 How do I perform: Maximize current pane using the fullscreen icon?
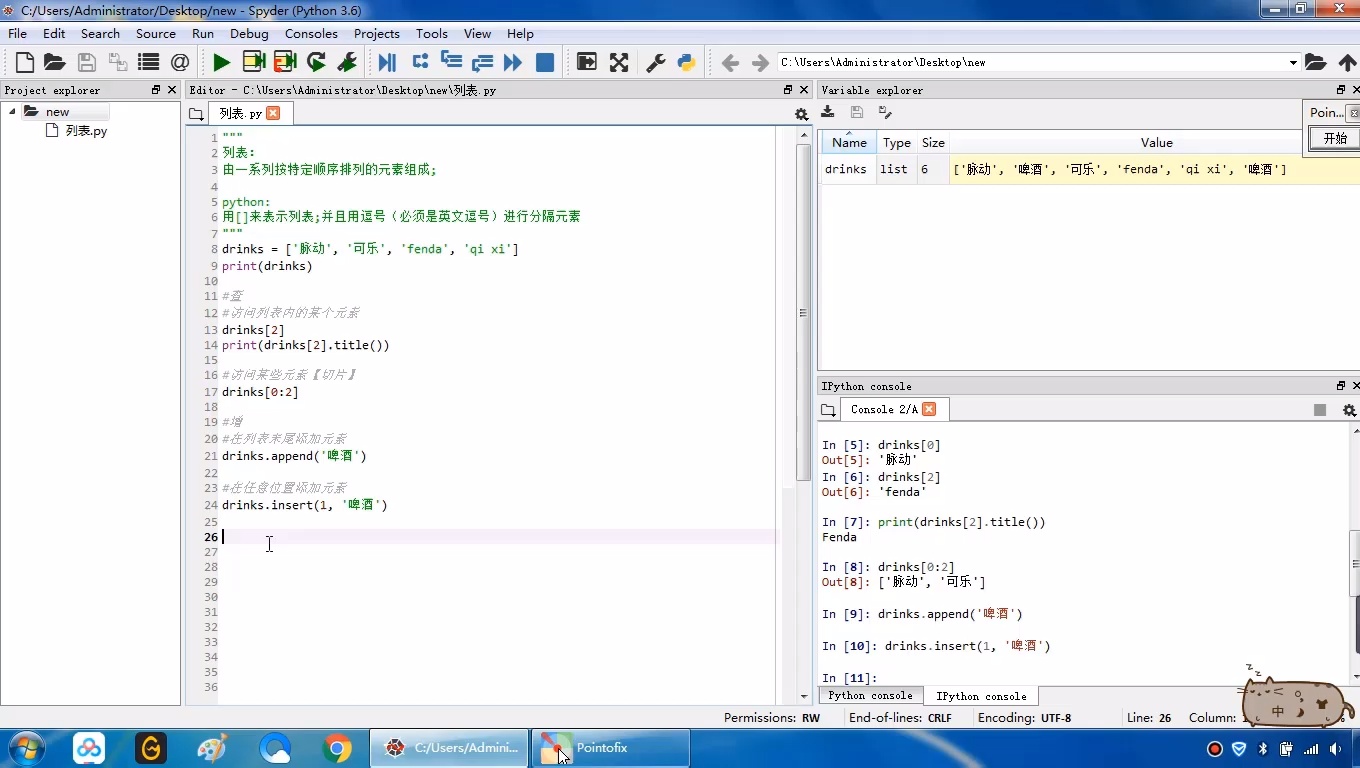pos(620,62)
